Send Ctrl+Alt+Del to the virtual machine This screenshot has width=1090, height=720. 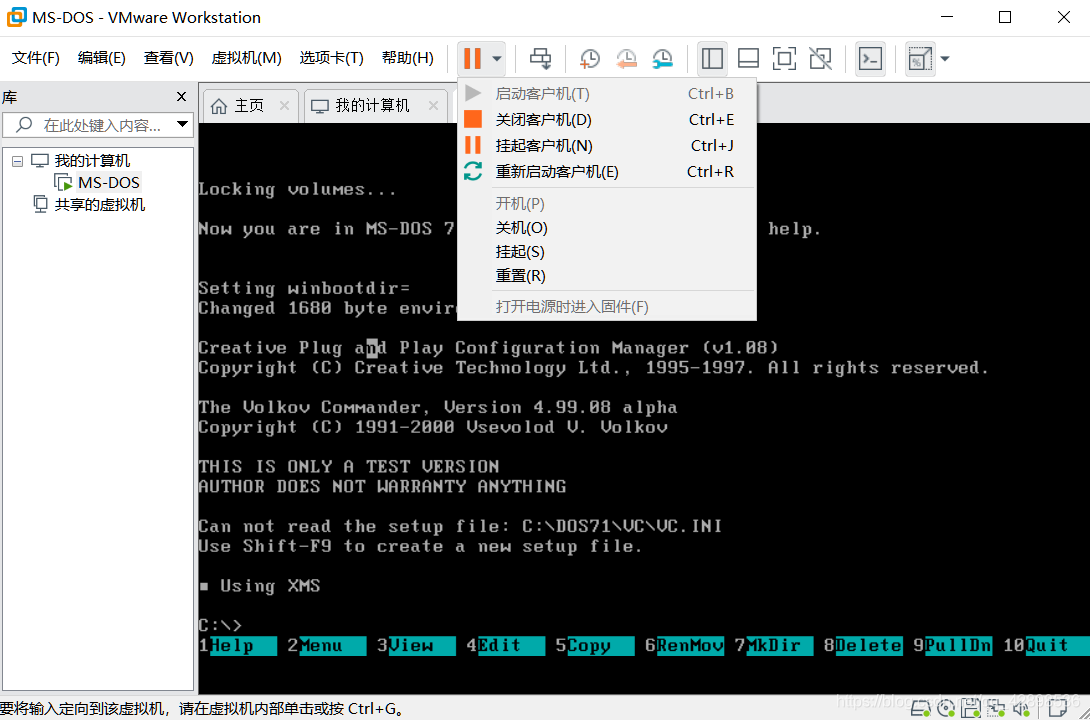point(540,58)
